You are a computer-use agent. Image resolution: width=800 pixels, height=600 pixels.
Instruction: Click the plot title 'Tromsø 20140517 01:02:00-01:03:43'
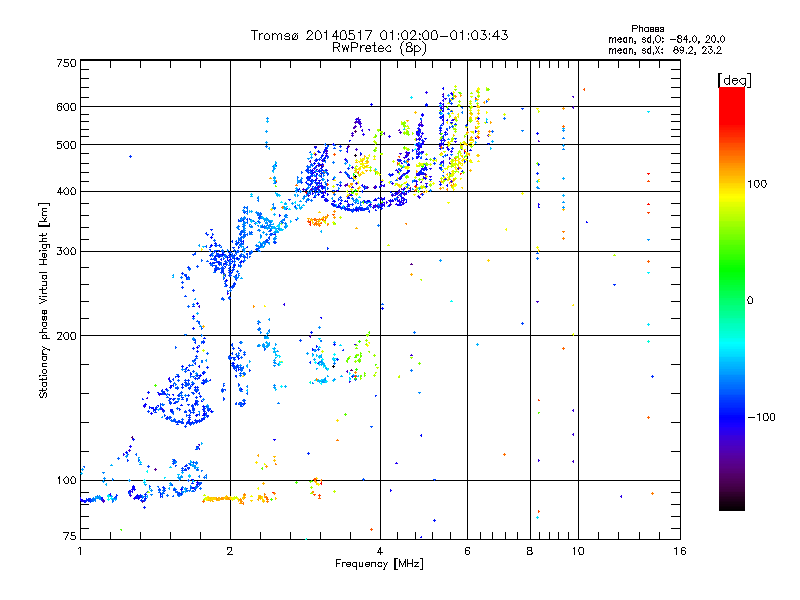pyautogui.click(x=379, y=35)
